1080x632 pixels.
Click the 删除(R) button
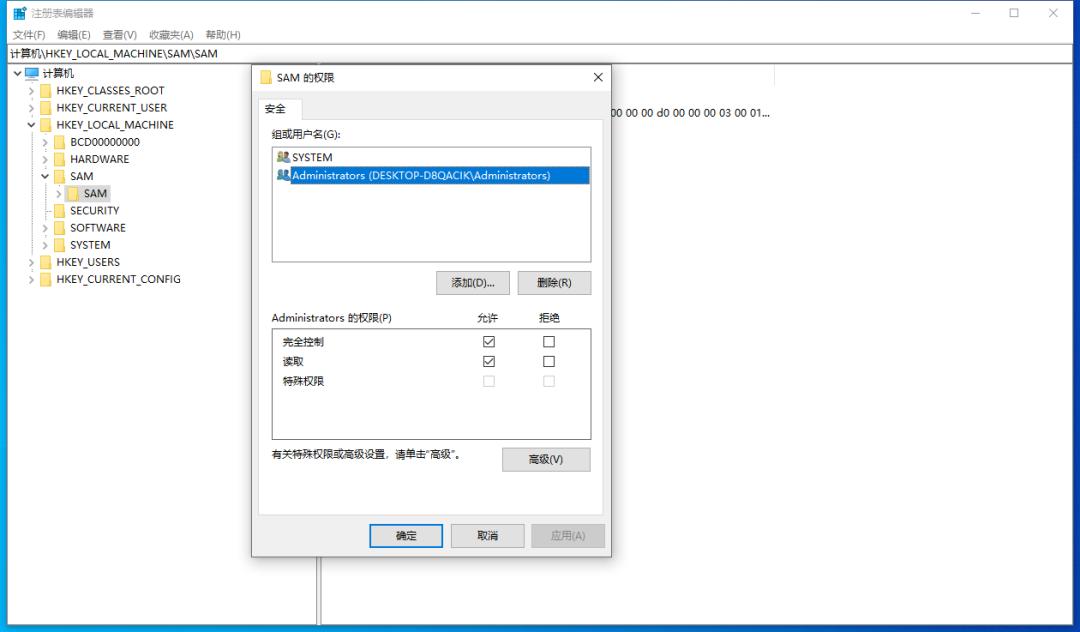(x=554, y=283)
